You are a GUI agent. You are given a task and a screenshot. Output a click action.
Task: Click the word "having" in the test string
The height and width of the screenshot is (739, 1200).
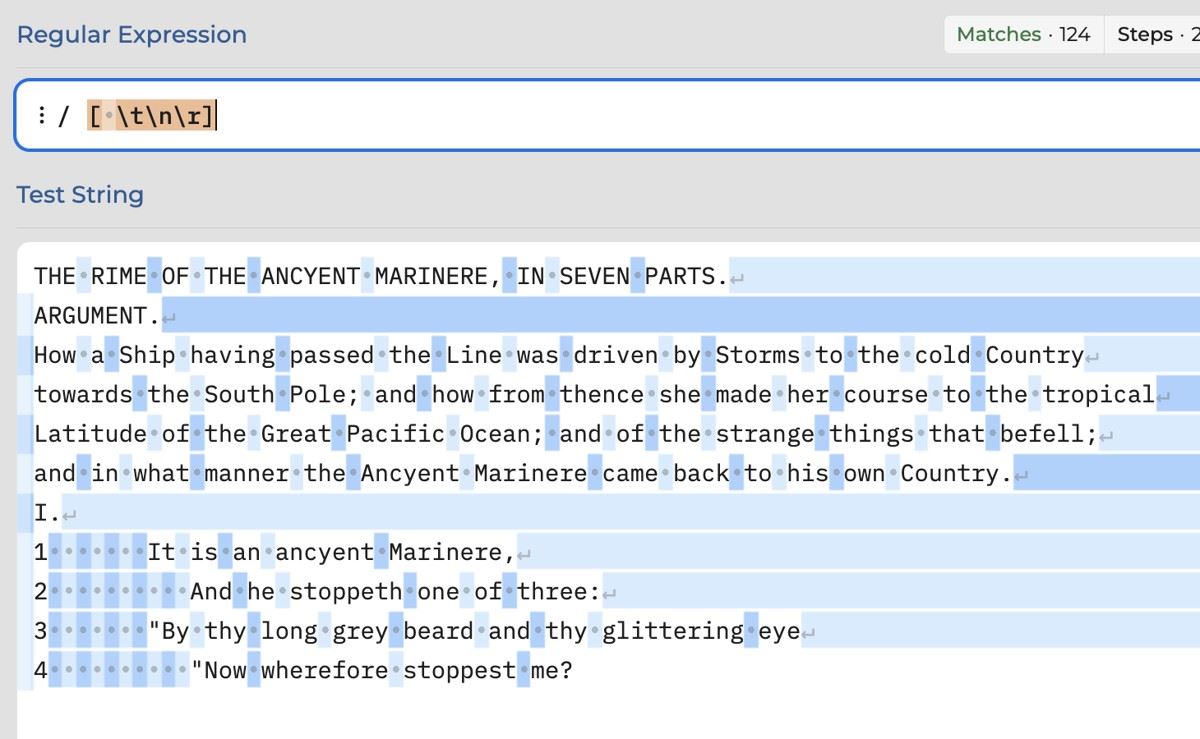[x=232, y=355]
